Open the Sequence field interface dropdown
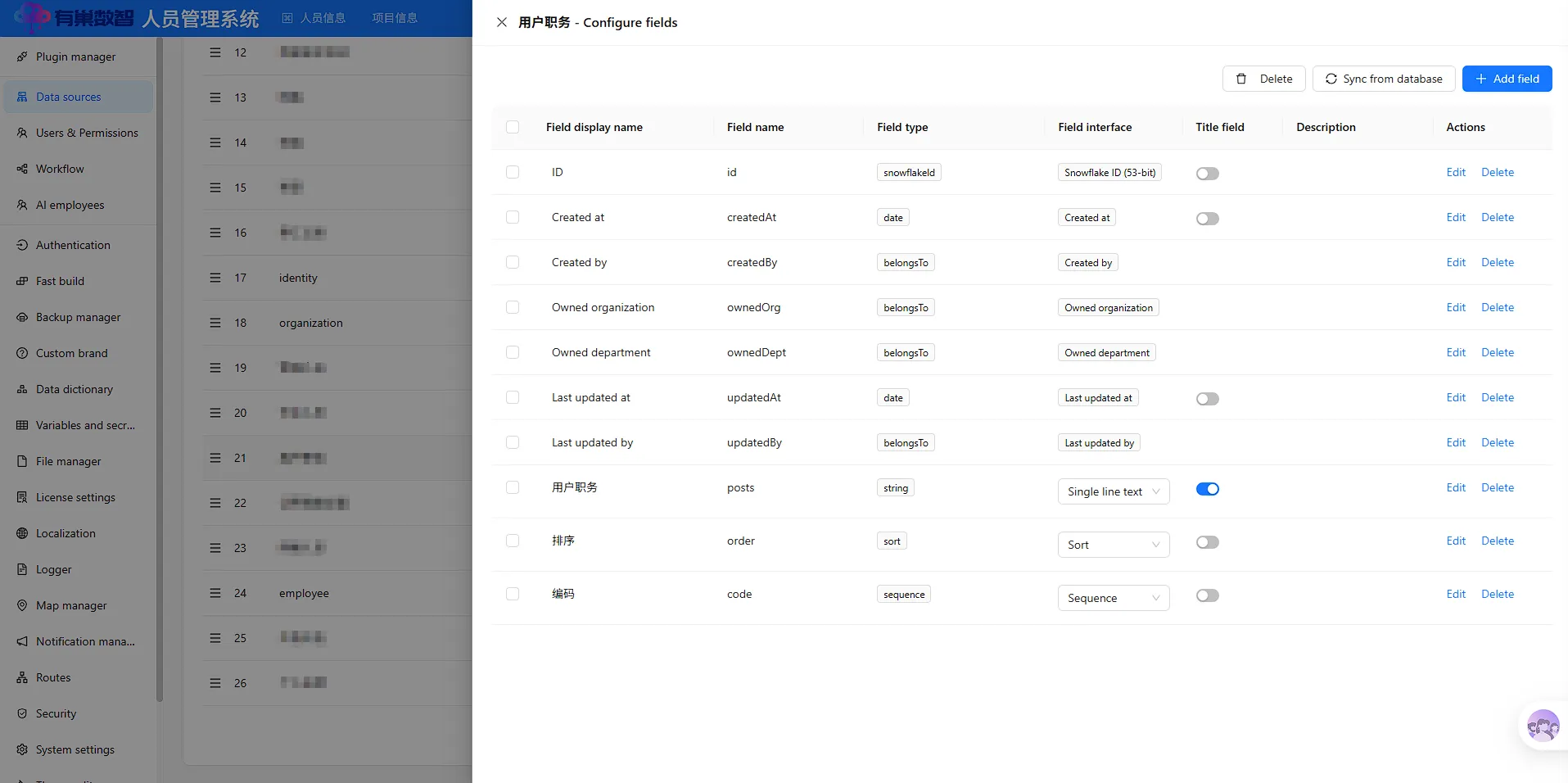 click(x=1114, y=598)
